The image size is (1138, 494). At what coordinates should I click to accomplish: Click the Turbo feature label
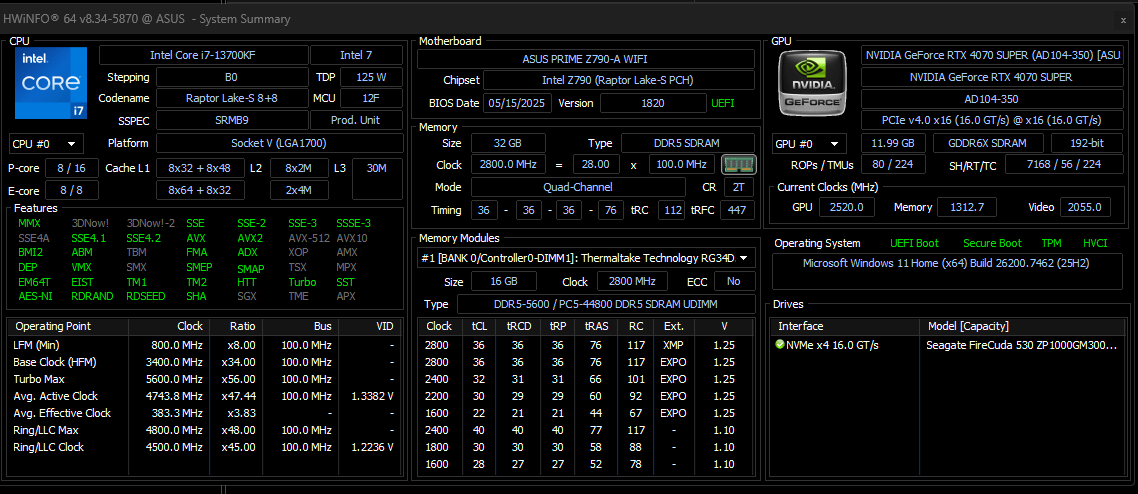(x=302, y=282)
